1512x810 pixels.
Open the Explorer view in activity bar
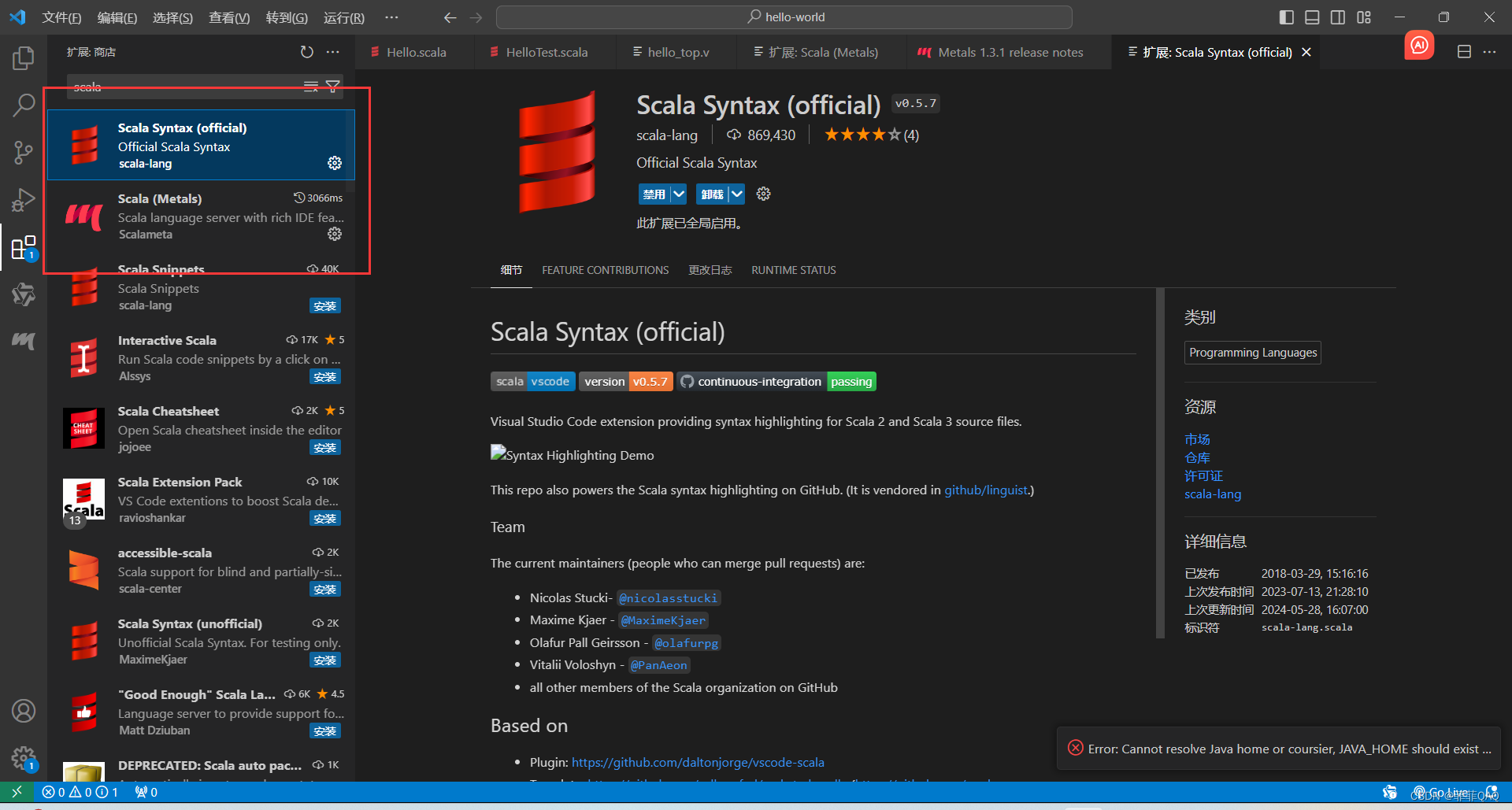click(x=24, y=57)
